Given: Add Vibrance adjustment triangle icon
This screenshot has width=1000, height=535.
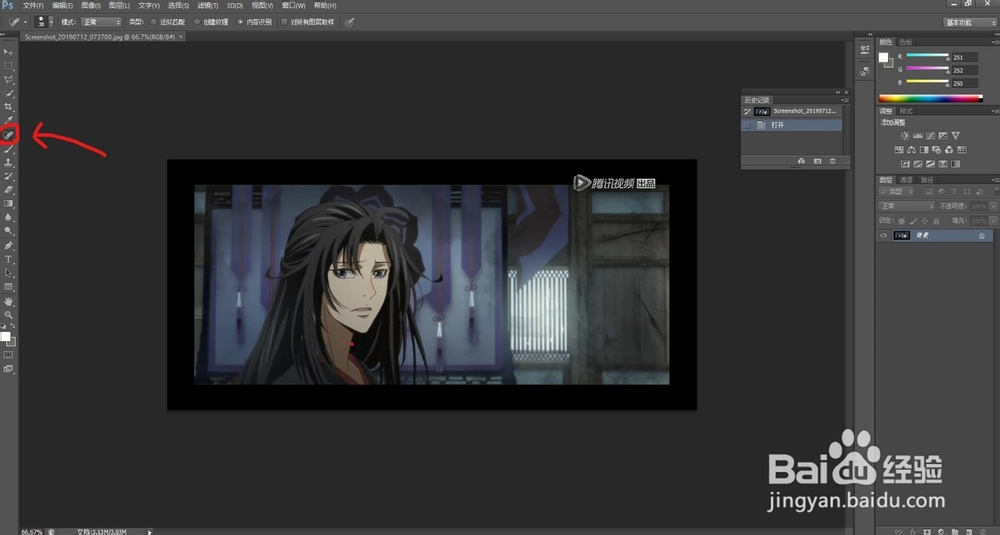Looking at the screenshot, I should coord(955,135).
